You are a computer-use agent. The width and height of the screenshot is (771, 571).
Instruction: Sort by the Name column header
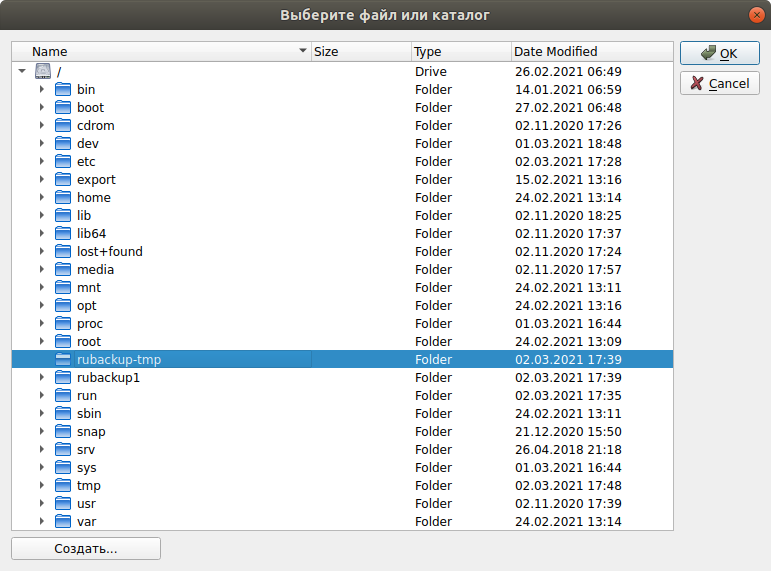(160, 51)
